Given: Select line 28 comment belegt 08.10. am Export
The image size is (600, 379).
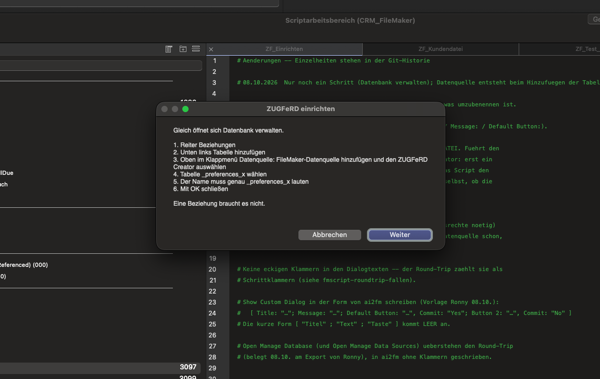Looking at the screenshot, I should click(364, 357).
